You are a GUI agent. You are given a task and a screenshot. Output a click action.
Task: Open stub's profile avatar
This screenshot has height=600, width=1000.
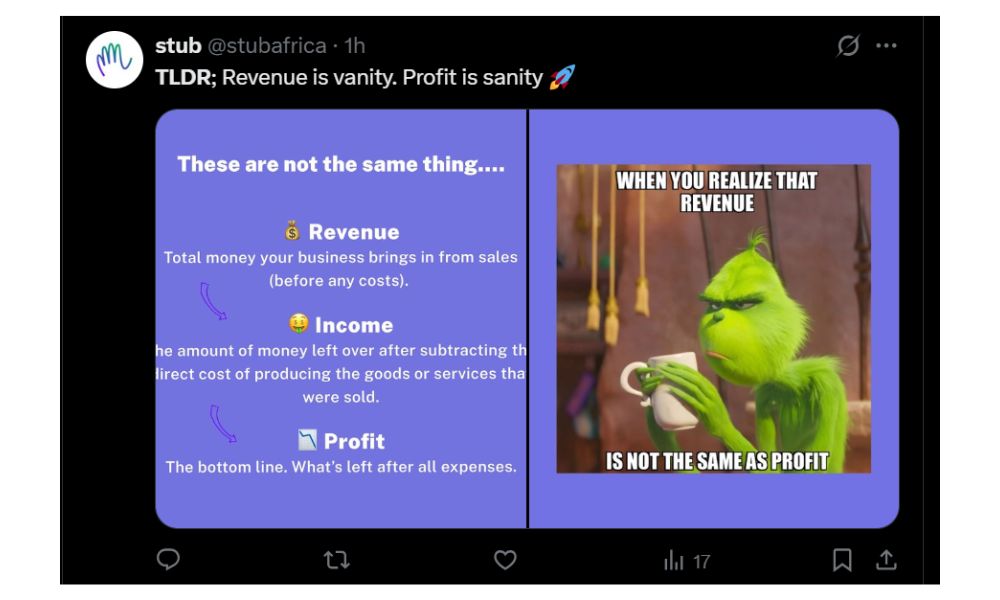pyautogui.click(x=114, y=59)
